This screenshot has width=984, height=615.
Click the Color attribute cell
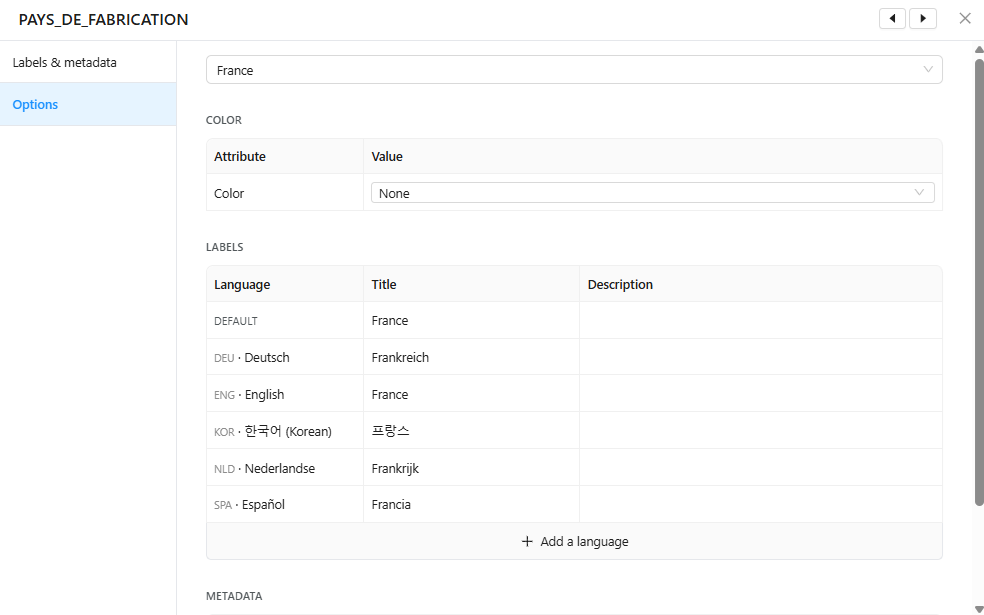[285, 193]
